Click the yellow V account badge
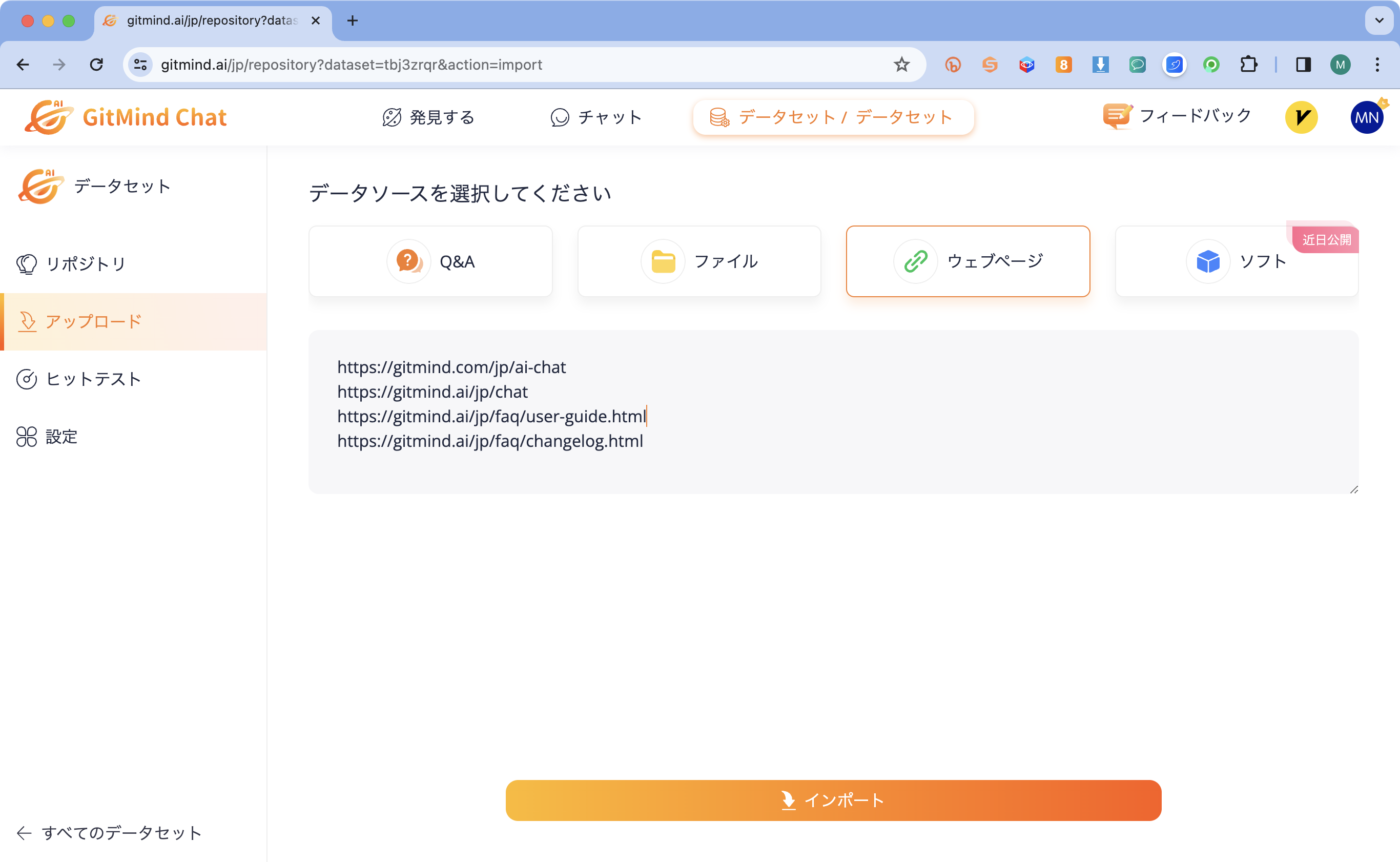The height and width of the screenshot is (862, 1400). [1302, 117]
